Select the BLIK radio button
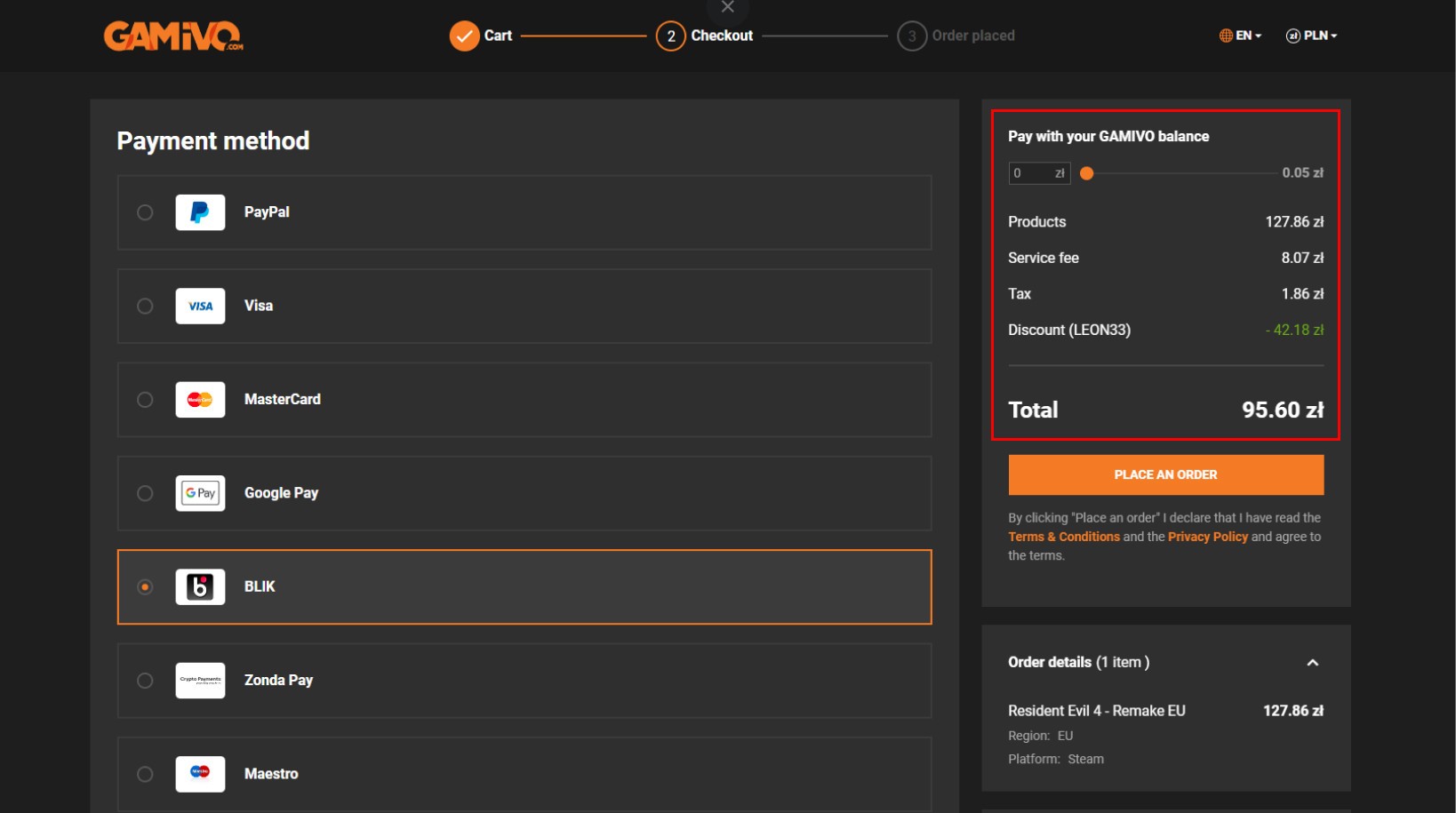 145,587
